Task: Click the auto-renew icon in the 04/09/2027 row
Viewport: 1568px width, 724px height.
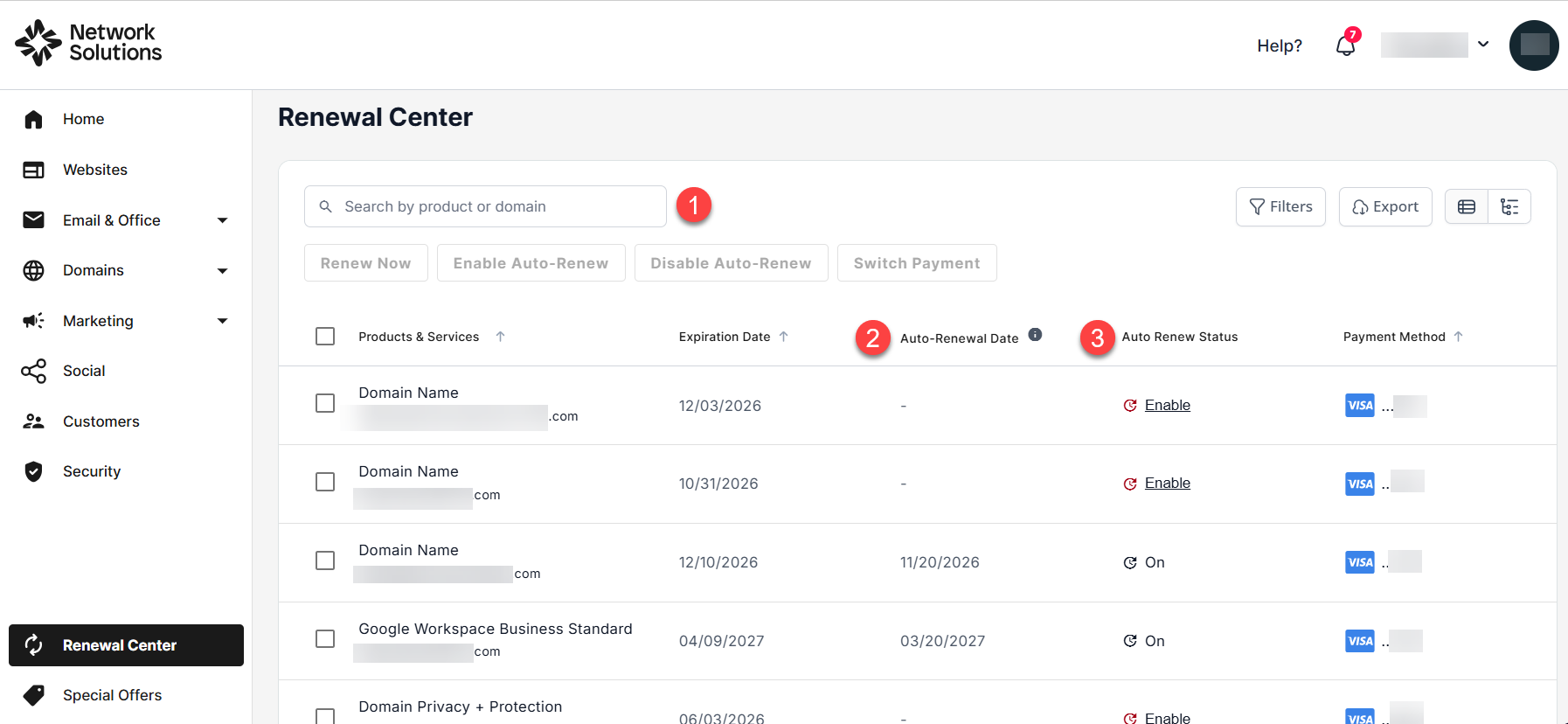Action: [1130, 641]
